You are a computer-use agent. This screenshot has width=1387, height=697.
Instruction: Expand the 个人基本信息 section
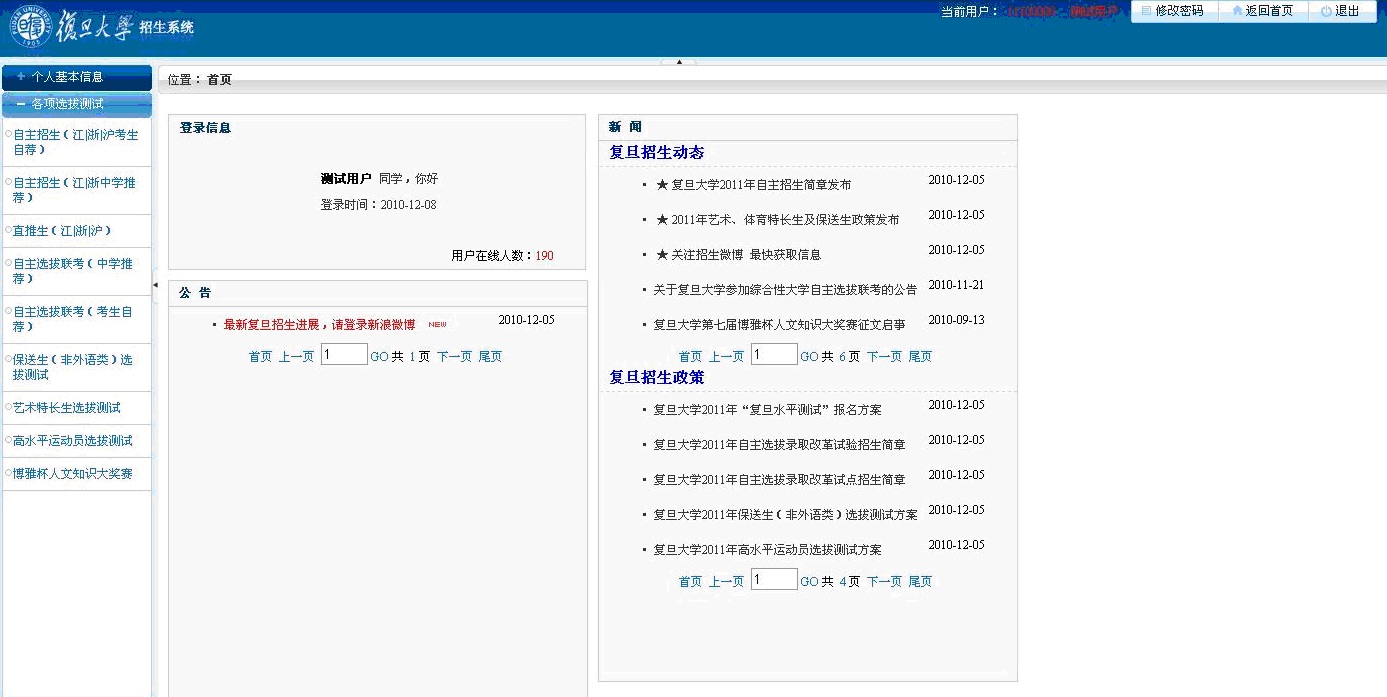coord(76,77)
